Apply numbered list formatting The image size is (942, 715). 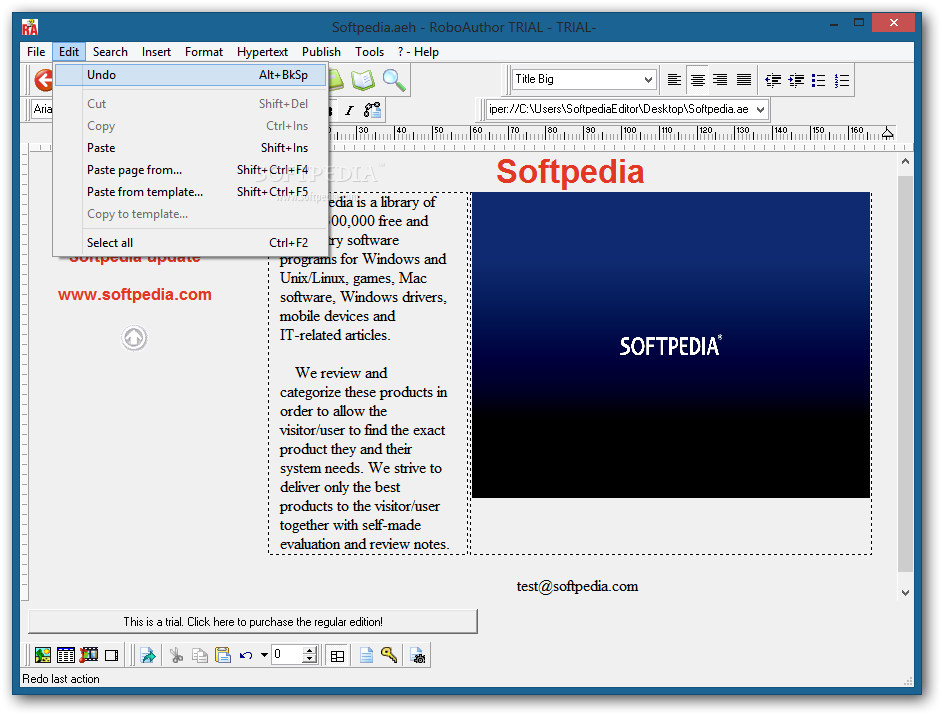point(842,80)
